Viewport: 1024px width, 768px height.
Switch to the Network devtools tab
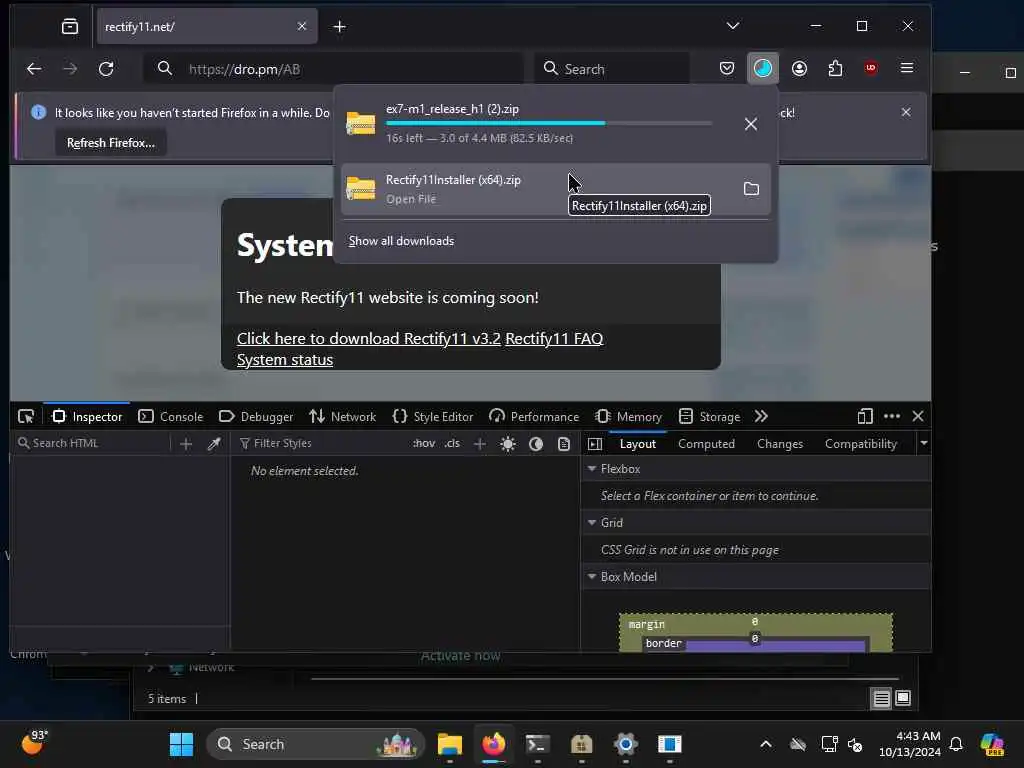(x=343, y=417)
